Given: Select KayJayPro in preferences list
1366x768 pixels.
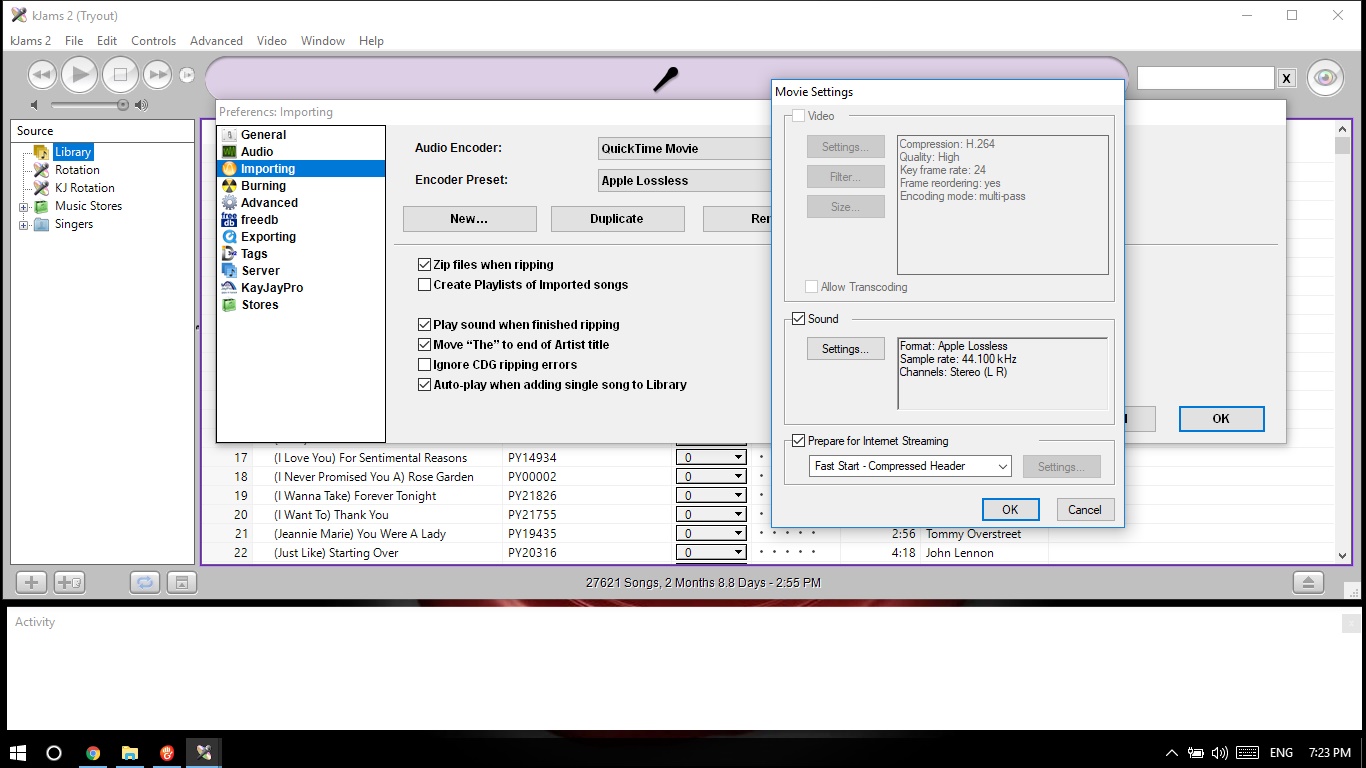Looking at the screenshot, I should [271, 288].
